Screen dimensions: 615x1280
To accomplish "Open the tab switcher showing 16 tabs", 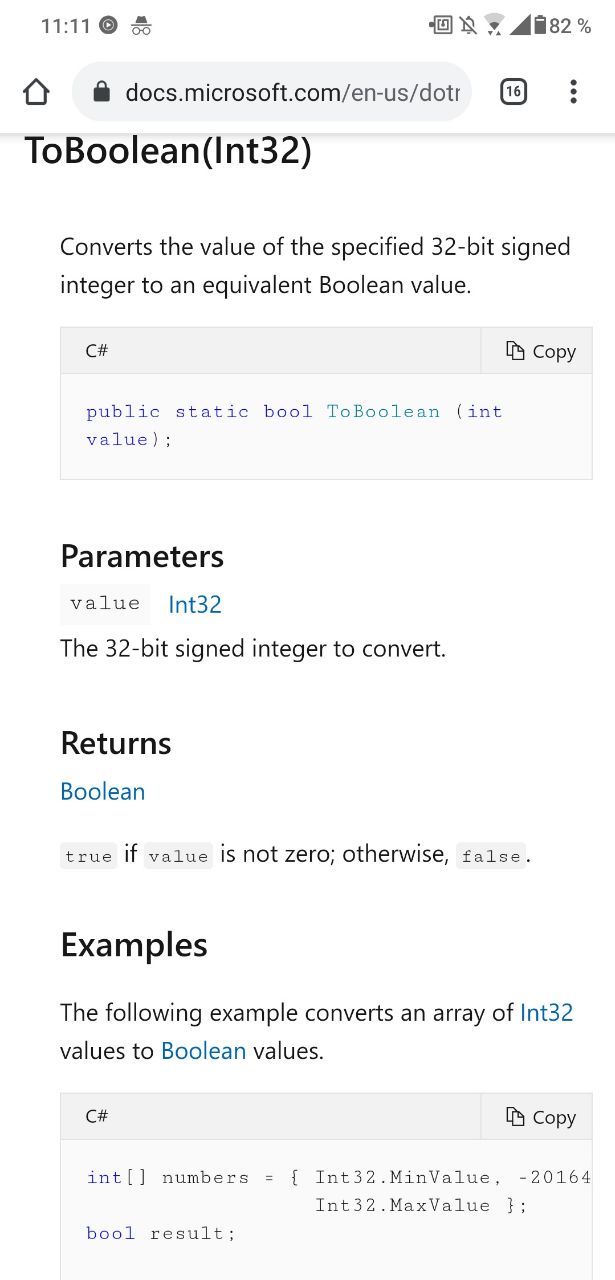I will click(x=512, y=92).
